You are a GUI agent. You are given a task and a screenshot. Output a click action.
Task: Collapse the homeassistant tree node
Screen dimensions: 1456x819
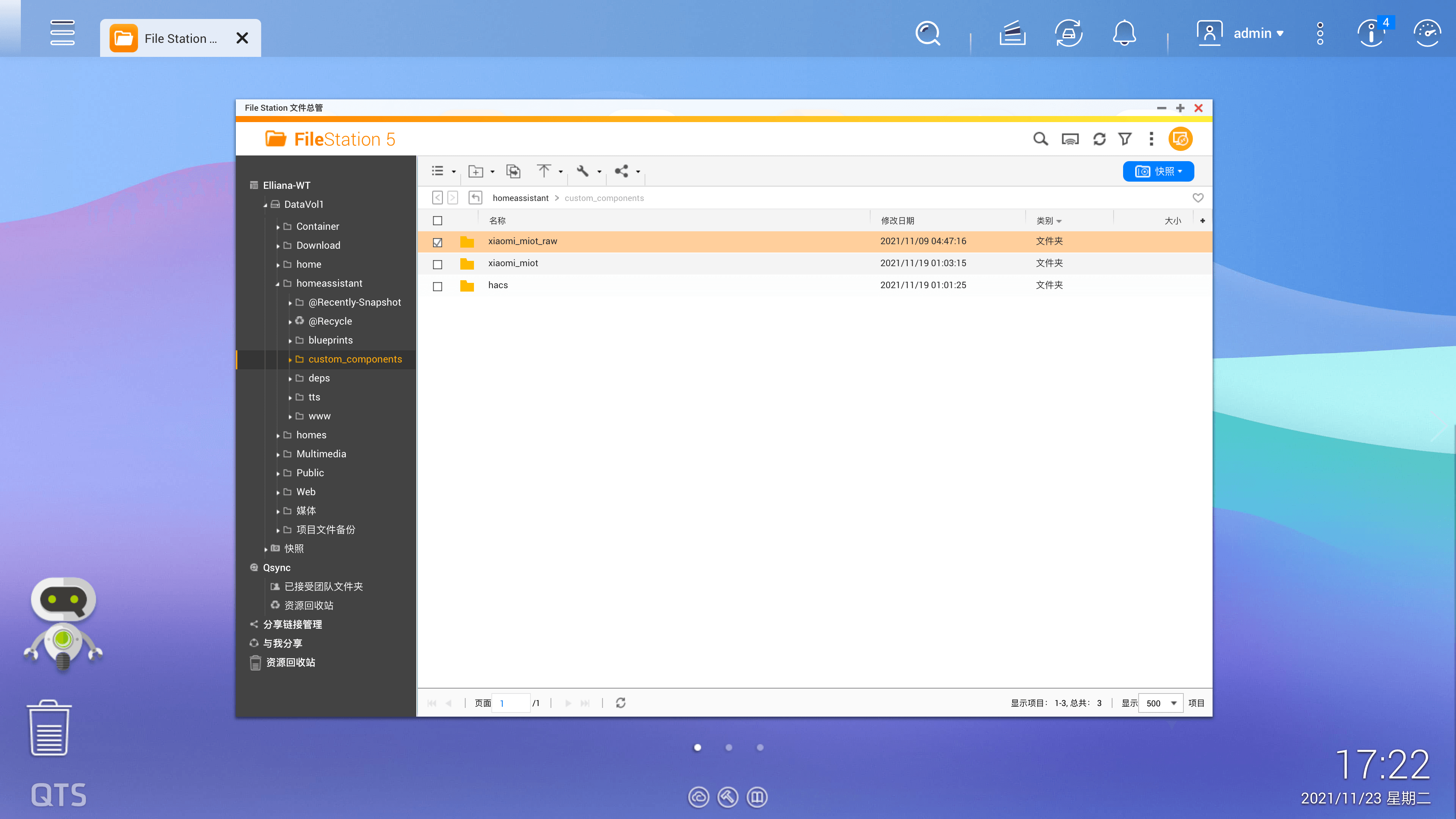point(278,284)
